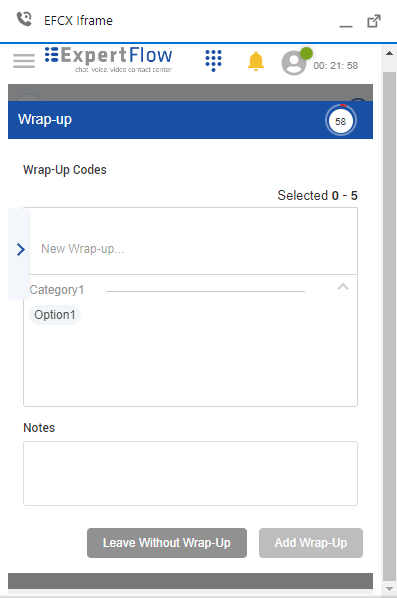This screenshot has width=397, height=598.
Task: Click the wrap-up countdown timer circle
Action: click(341, 121)
